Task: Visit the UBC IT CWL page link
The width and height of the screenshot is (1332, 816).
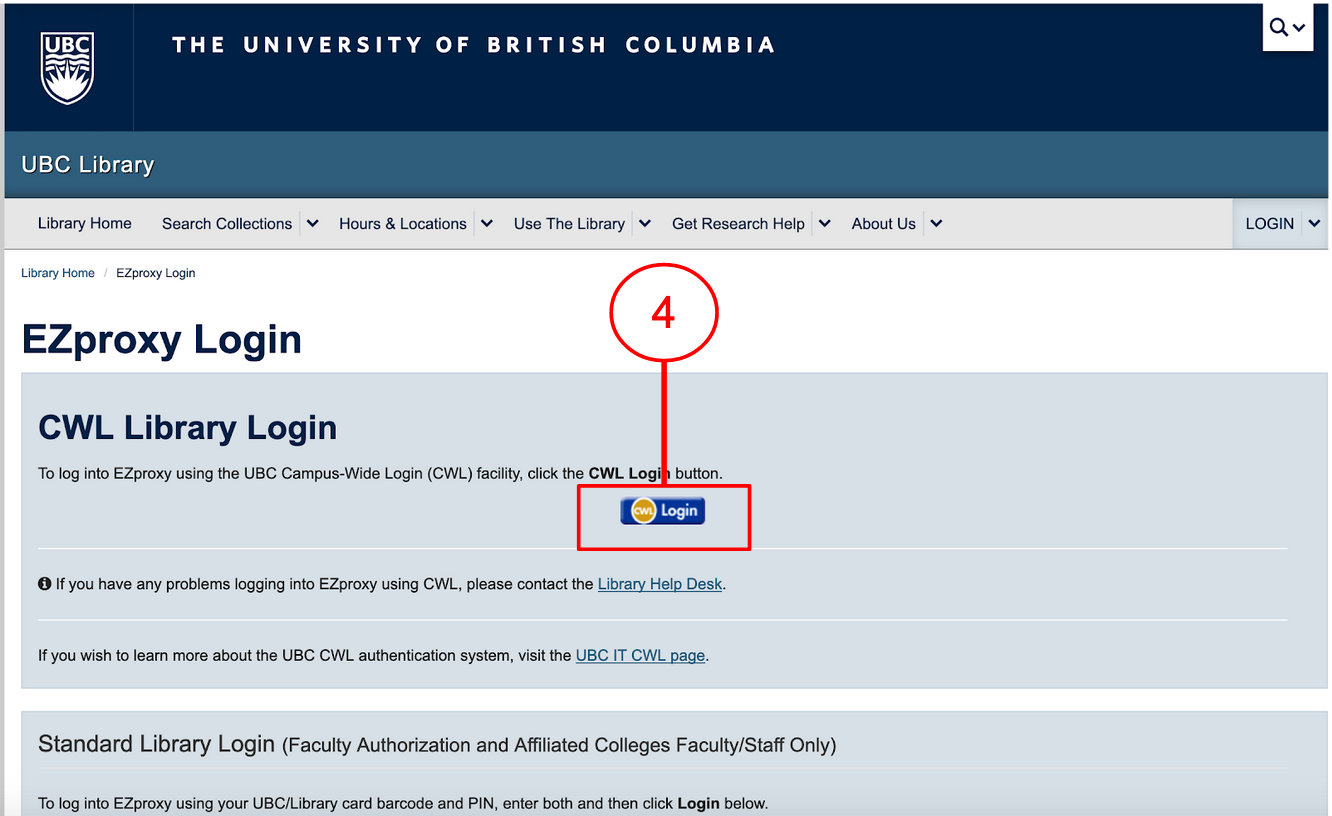Action: click(x=641, y=656)
